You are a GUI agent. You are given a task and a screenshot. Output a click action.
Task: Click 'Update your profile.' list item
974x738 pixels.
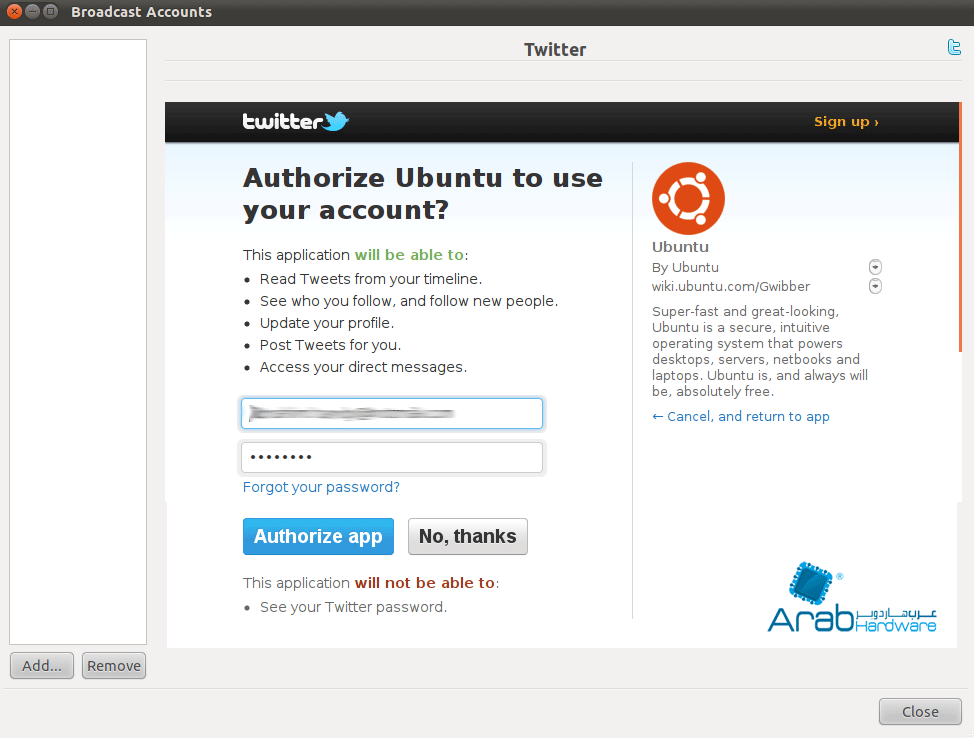tap(327, 323)
